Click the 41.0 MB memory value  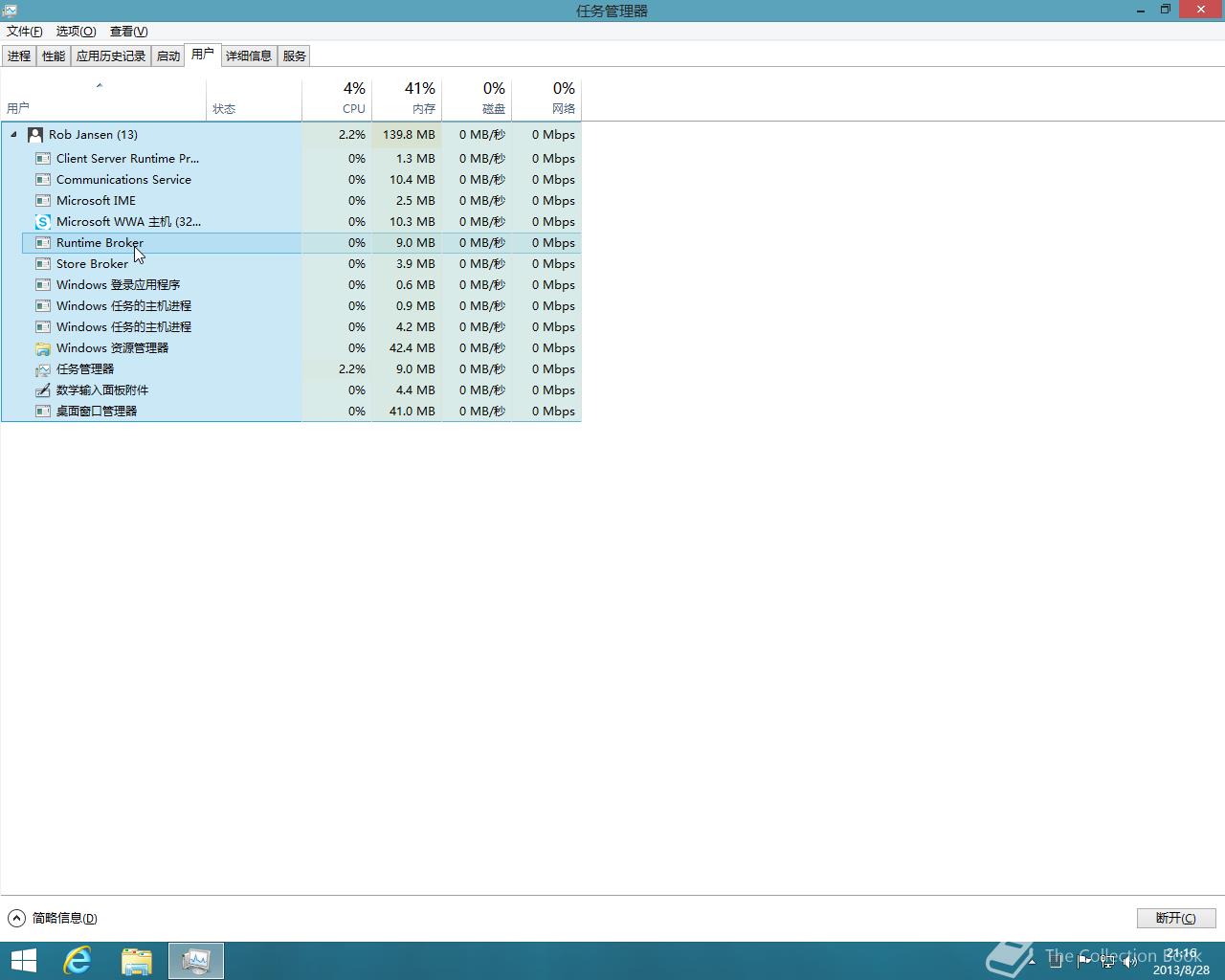pos(412,412)
